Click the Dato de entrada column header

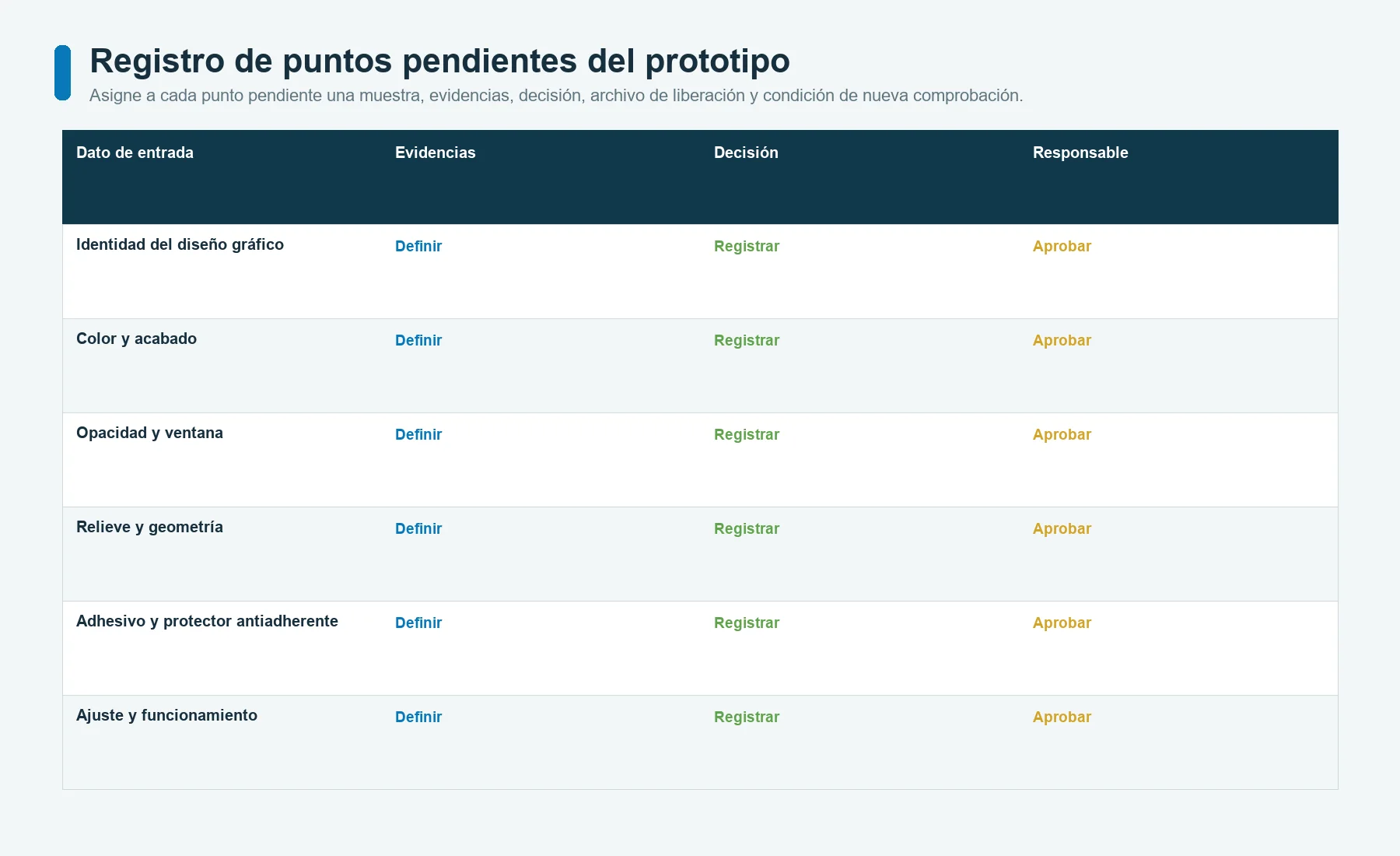135,153
